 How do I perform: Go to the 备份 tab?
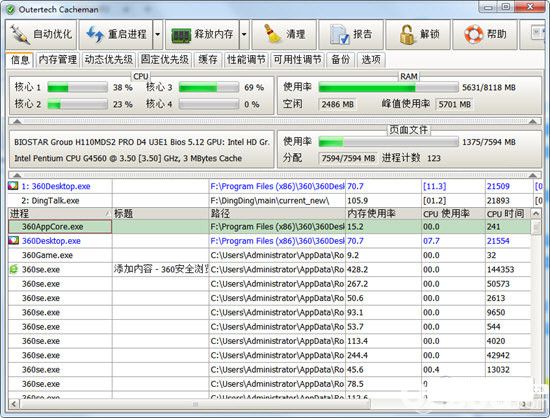click(x=341, y=60)
